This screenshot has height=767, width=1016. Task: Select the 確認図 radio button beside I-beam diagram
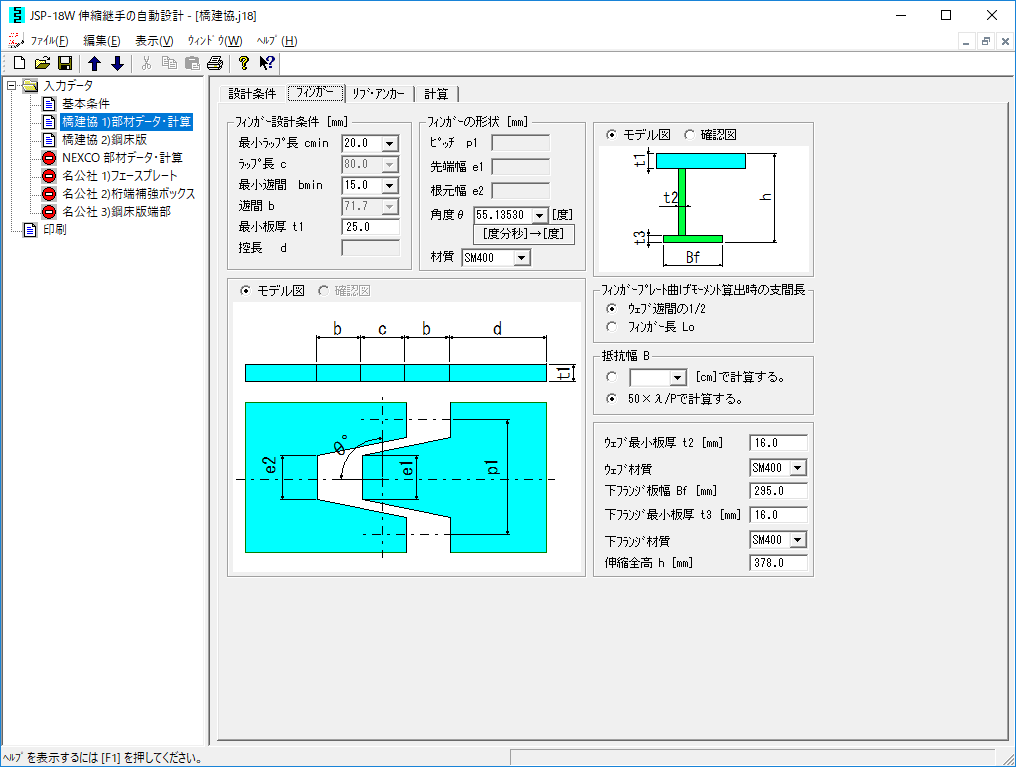point(690,134)
